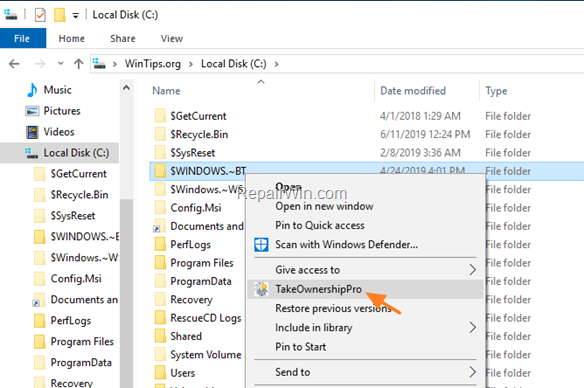Click the New folder quick access icon

coord(60,15)
